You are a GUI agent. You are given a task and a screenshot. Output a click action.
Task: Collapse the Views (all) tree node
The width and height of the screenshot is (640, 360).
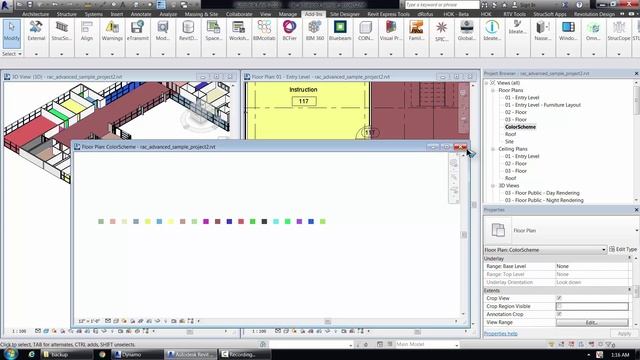point(487,83)
